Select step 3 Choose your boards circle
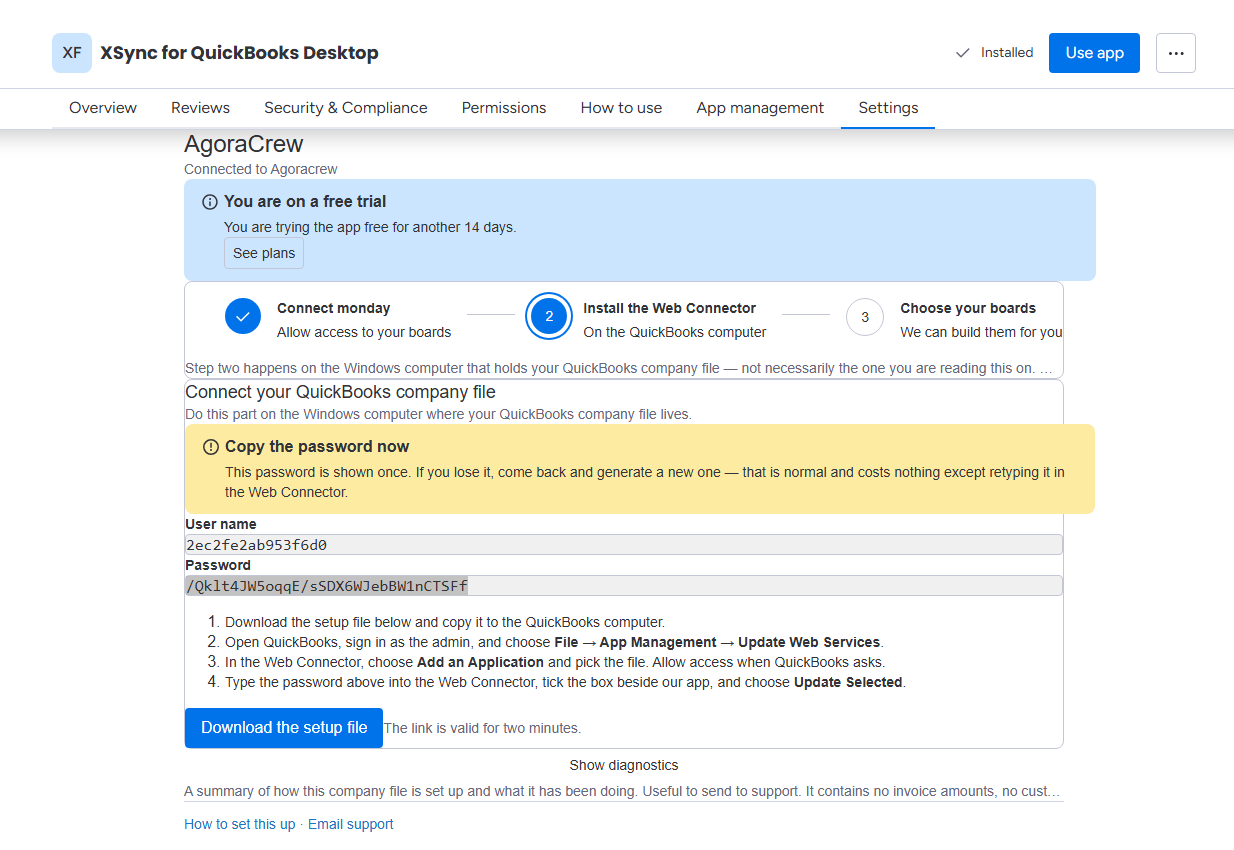Image resolution: width=1234 pixels, height=850 pixels. (865, 317)
